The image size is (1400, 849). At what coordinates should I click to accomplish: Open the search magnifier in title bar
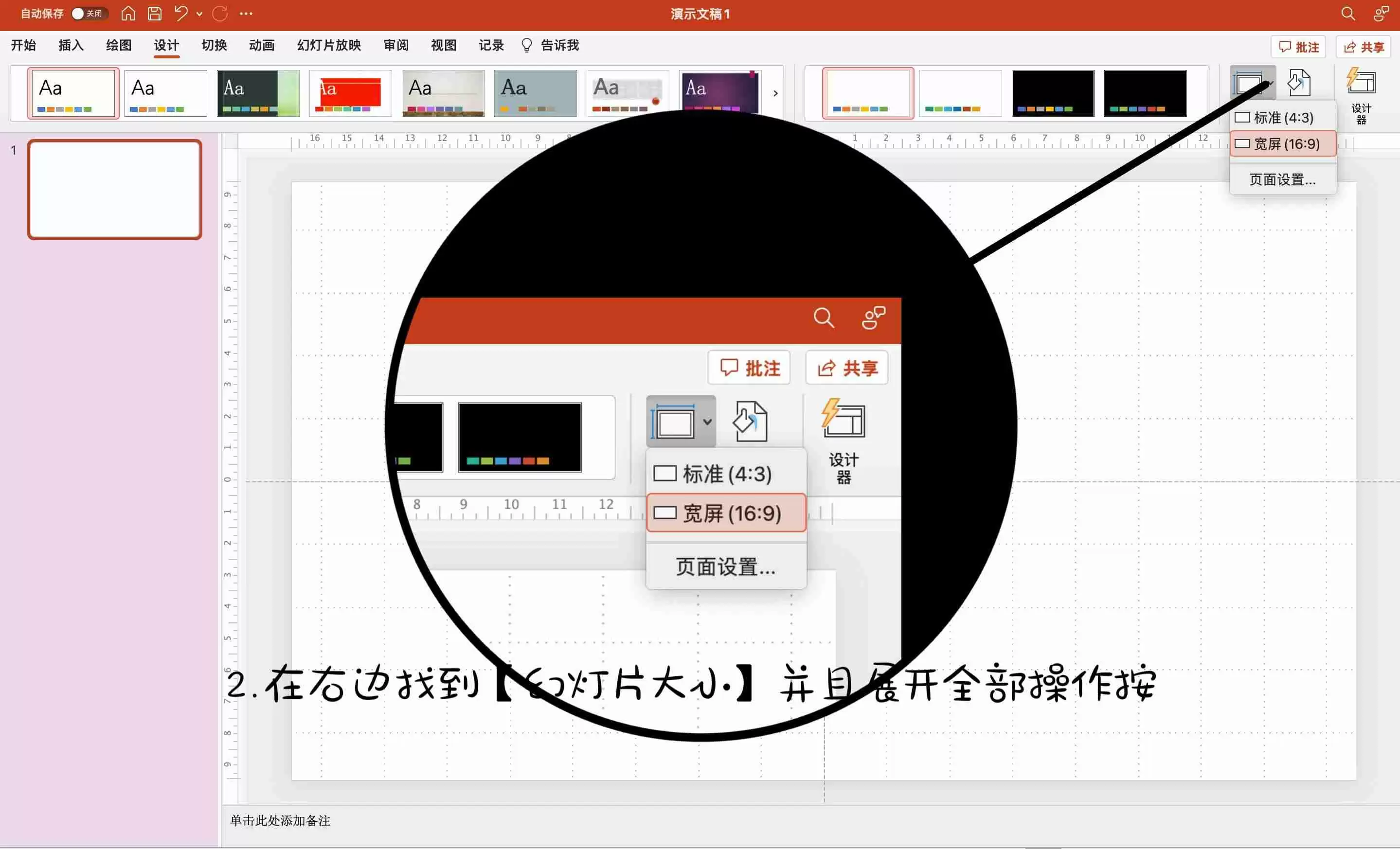1348,14
